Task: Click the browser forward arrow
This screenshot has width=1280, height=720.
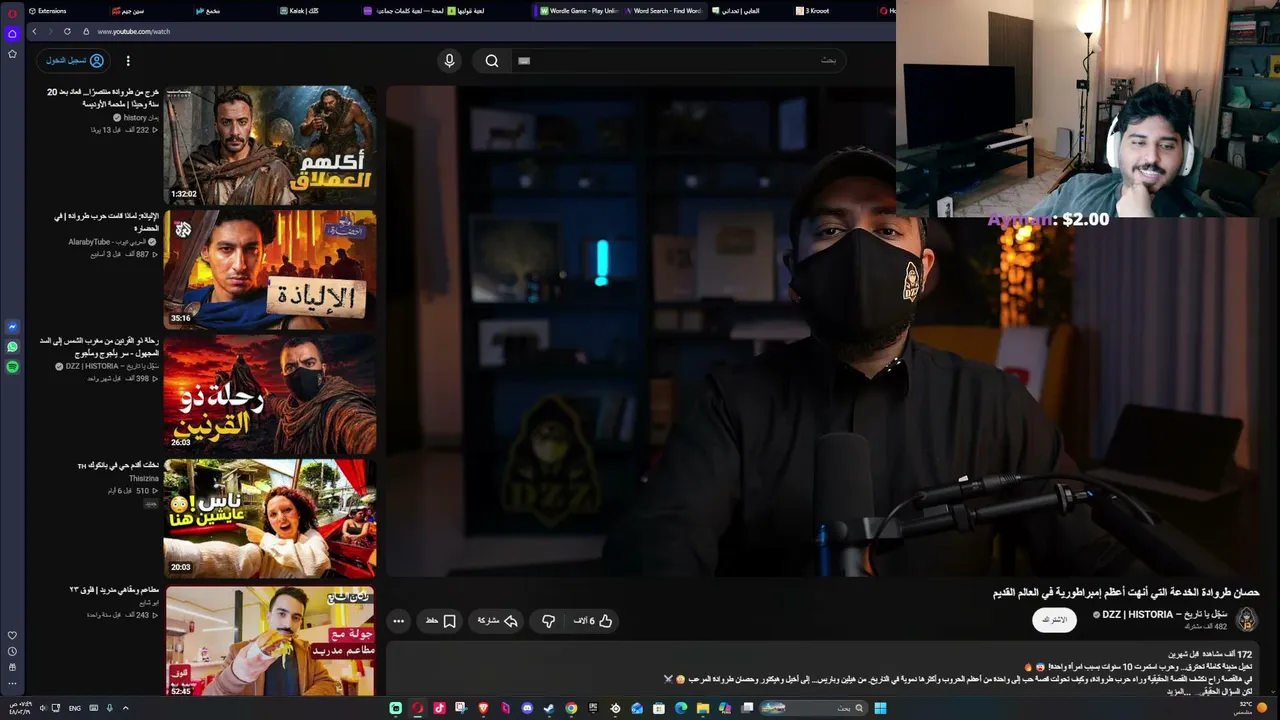Action: [50, 31]
